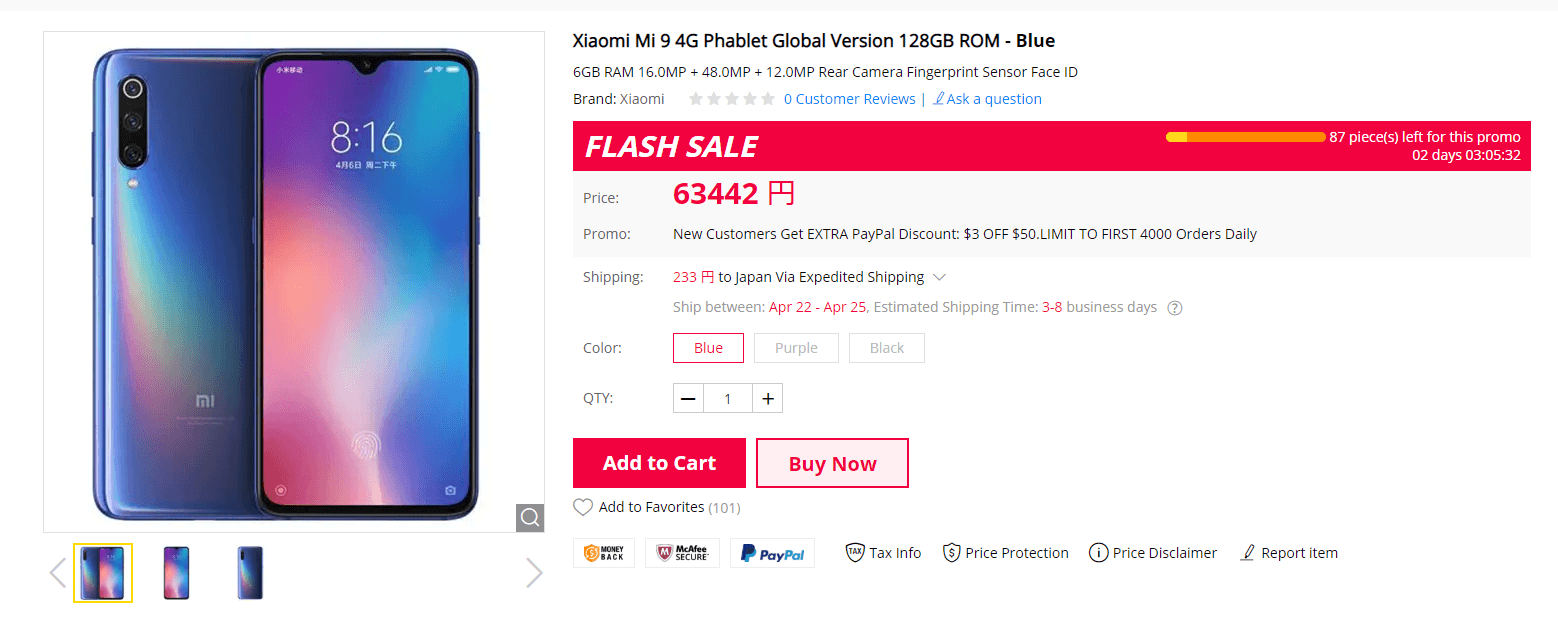This screenshot has height=629, width=1558.
Task: Open Price Disclaimer info
Action: tap(1152, 553)
